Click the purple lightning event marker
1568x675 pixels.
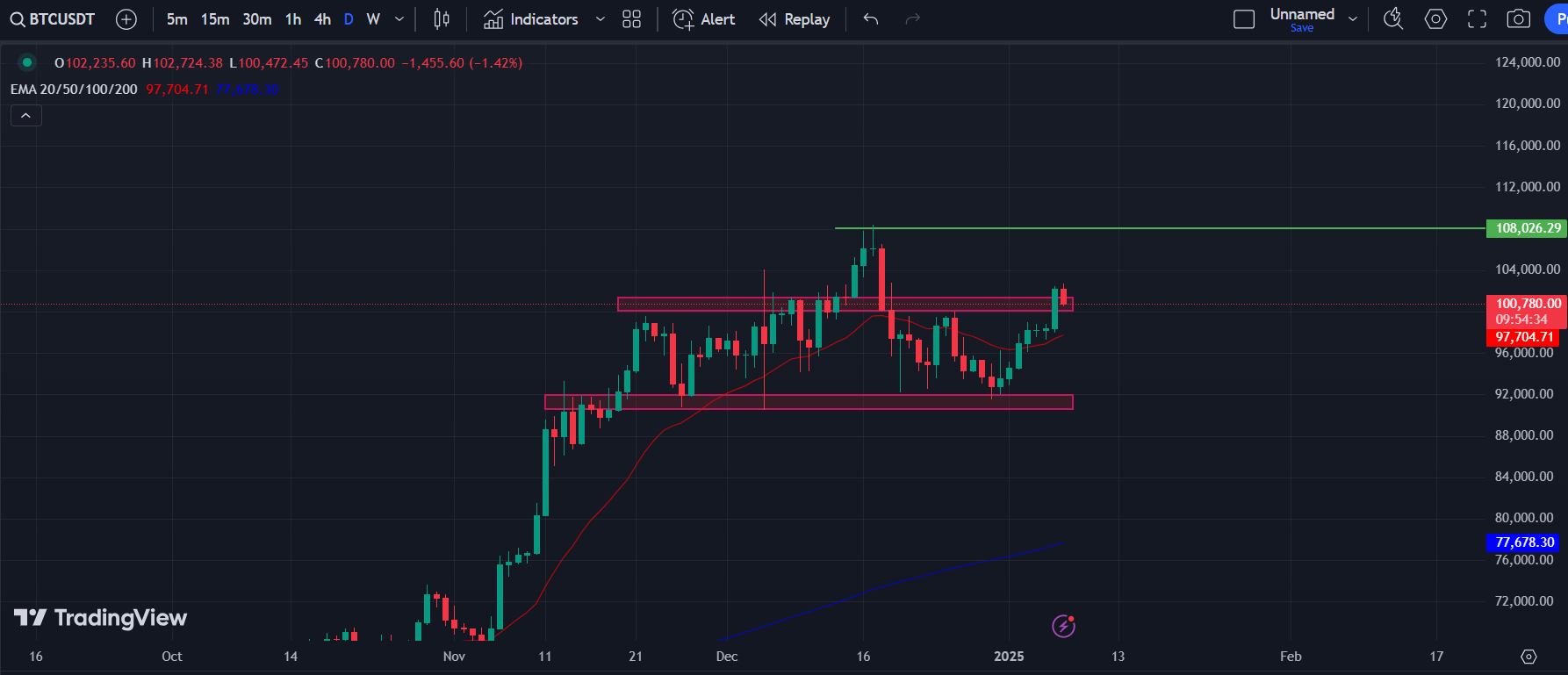coord(1064,626)
